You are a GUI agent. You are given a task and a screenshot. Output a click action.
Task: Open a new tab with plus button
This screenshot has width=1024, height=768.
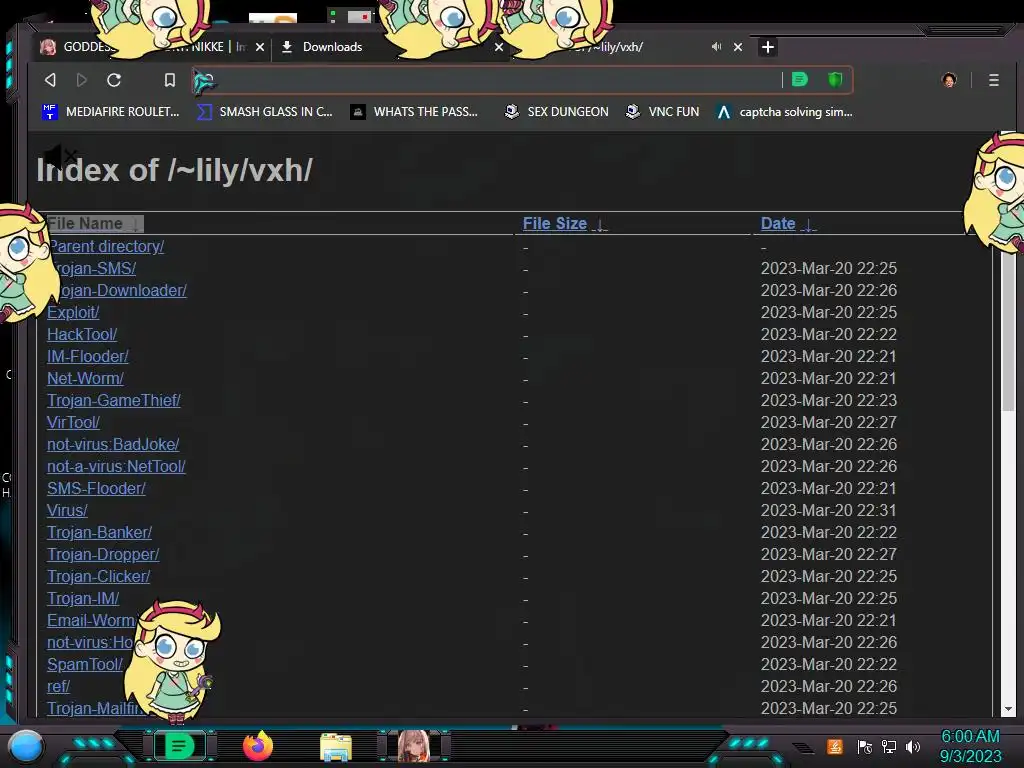[768, 47]
